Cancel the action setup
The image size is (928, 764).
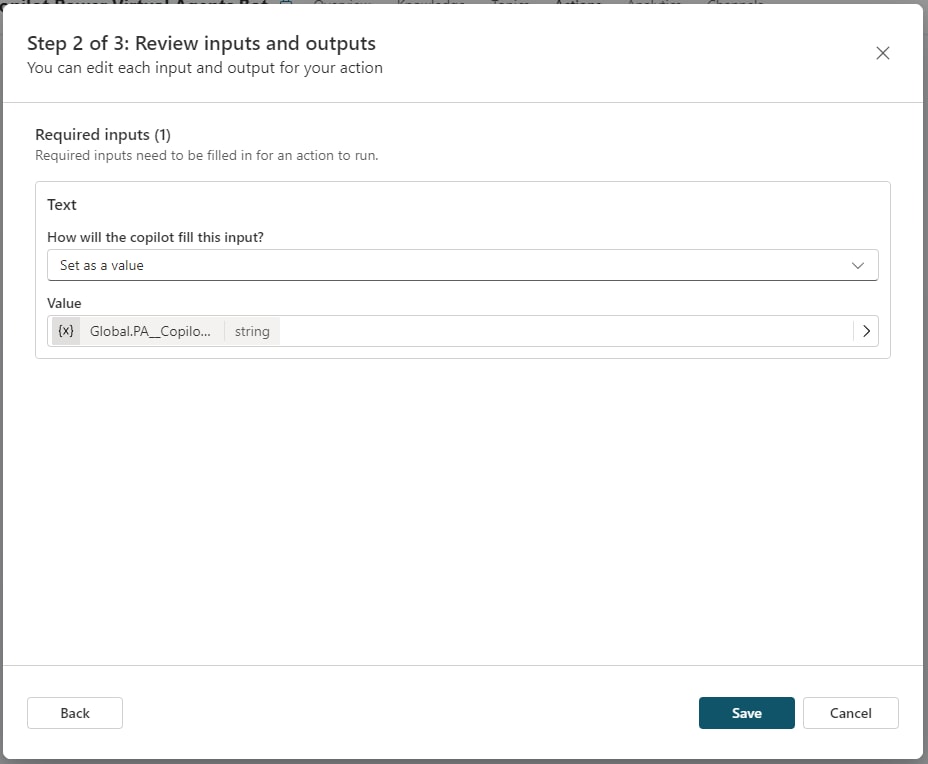pos(850,713)
